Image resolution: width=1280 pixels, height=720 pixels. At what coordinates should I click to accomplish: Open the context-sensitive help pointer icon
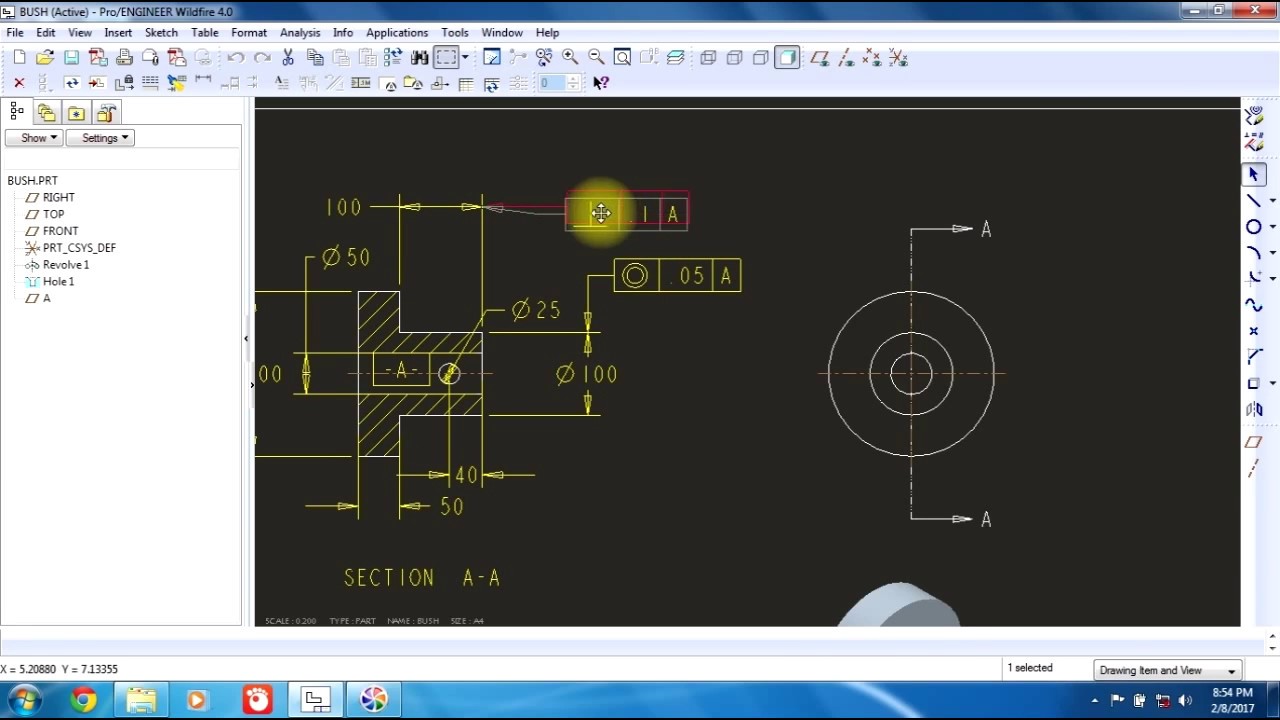(x=600, y=83)
